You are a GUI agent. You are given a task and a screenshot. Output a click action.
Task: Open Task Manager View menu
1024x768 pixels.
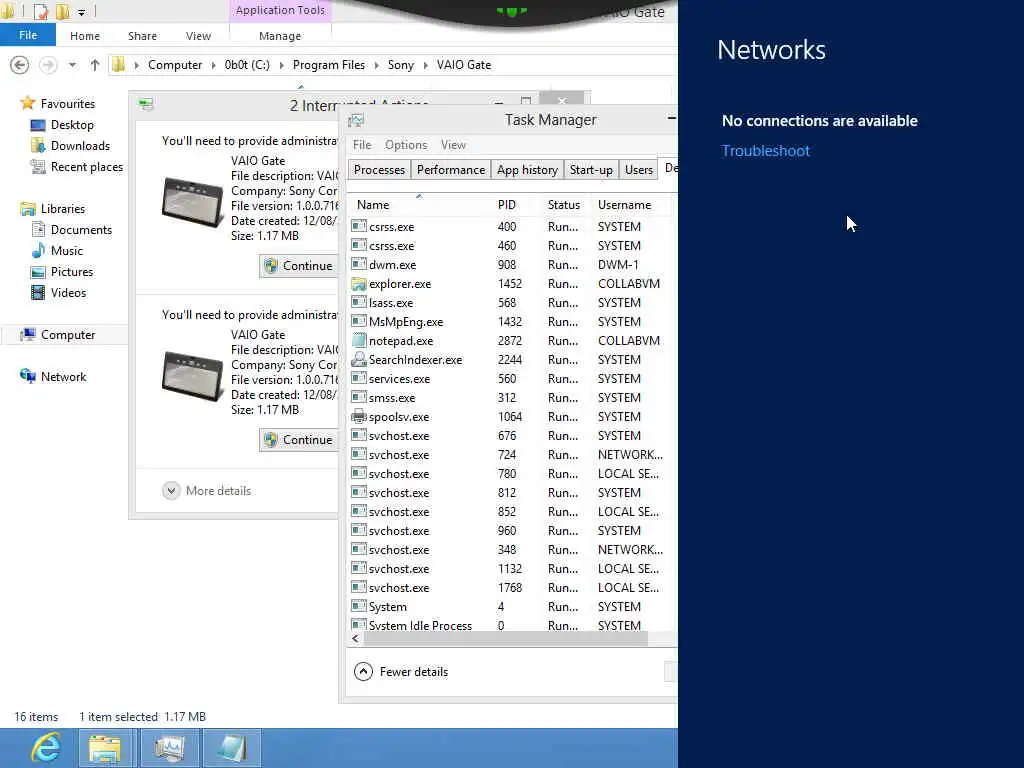453,145
